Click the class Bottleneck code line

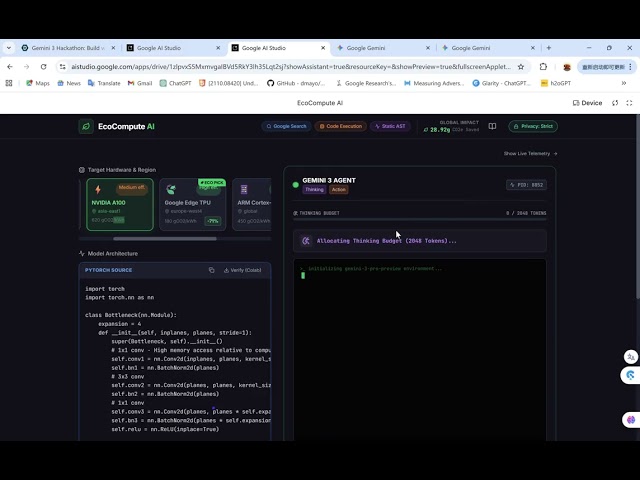point(131,315)
